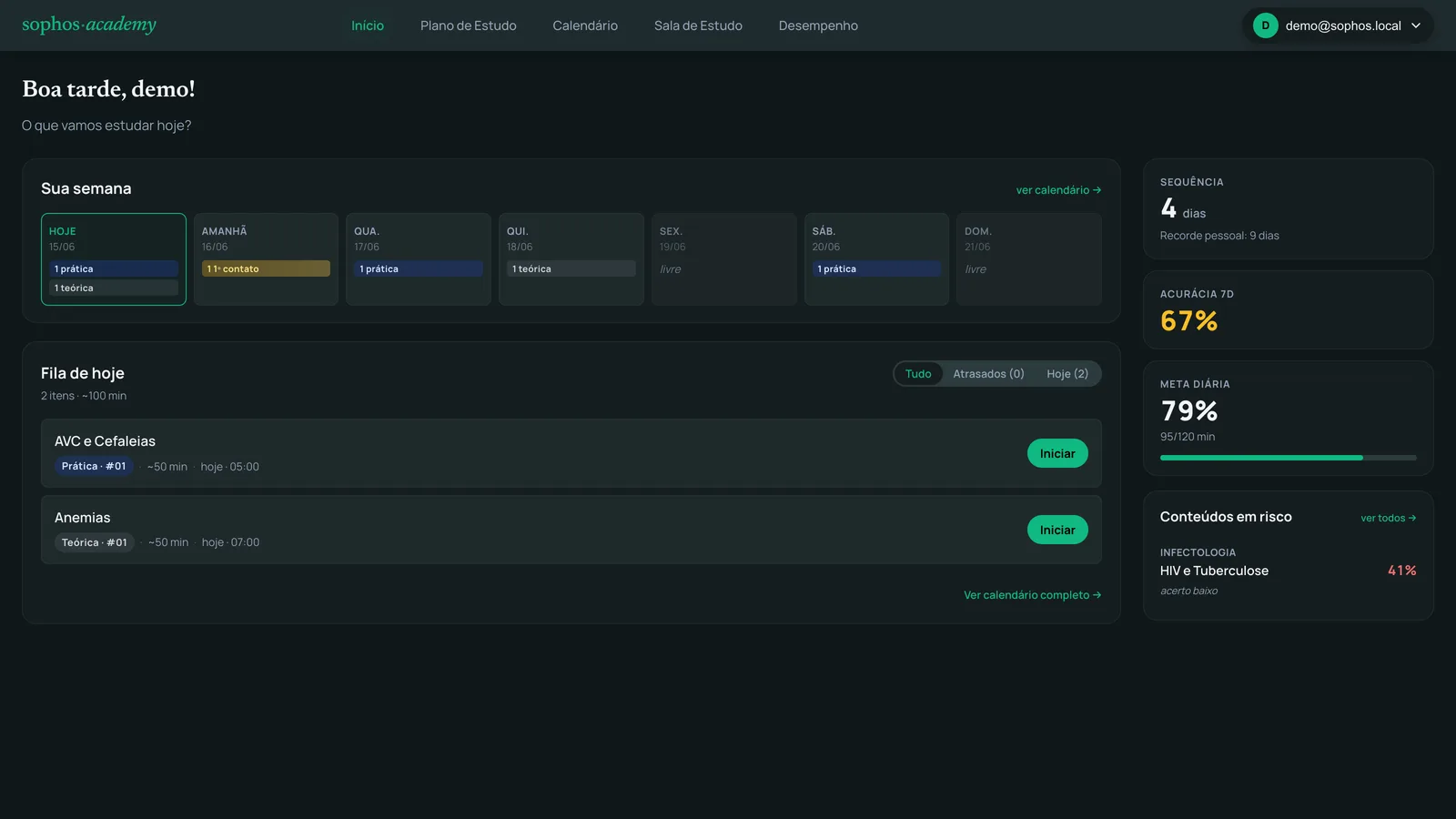This screenshot has width=1456, height=819.
Task: Open the demo@sophos.local account dropdown
Action: pyautogui.click(x=1338, y=25)
